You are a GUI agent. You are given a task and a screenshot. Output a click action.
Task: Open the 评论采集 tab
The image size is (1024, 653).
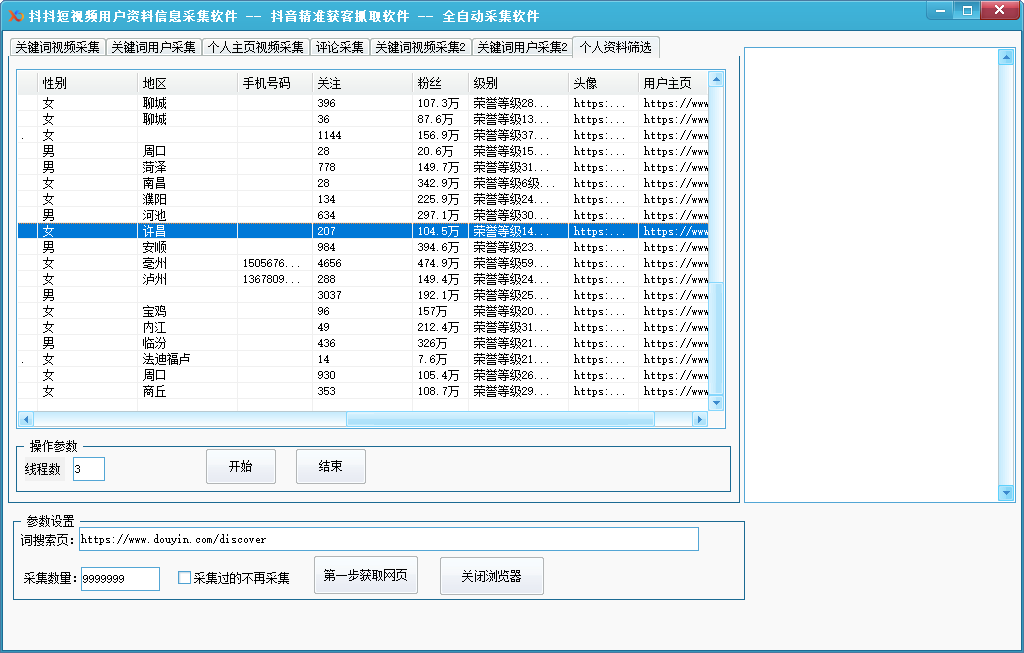pyautogui.click(x=340, y=48)
